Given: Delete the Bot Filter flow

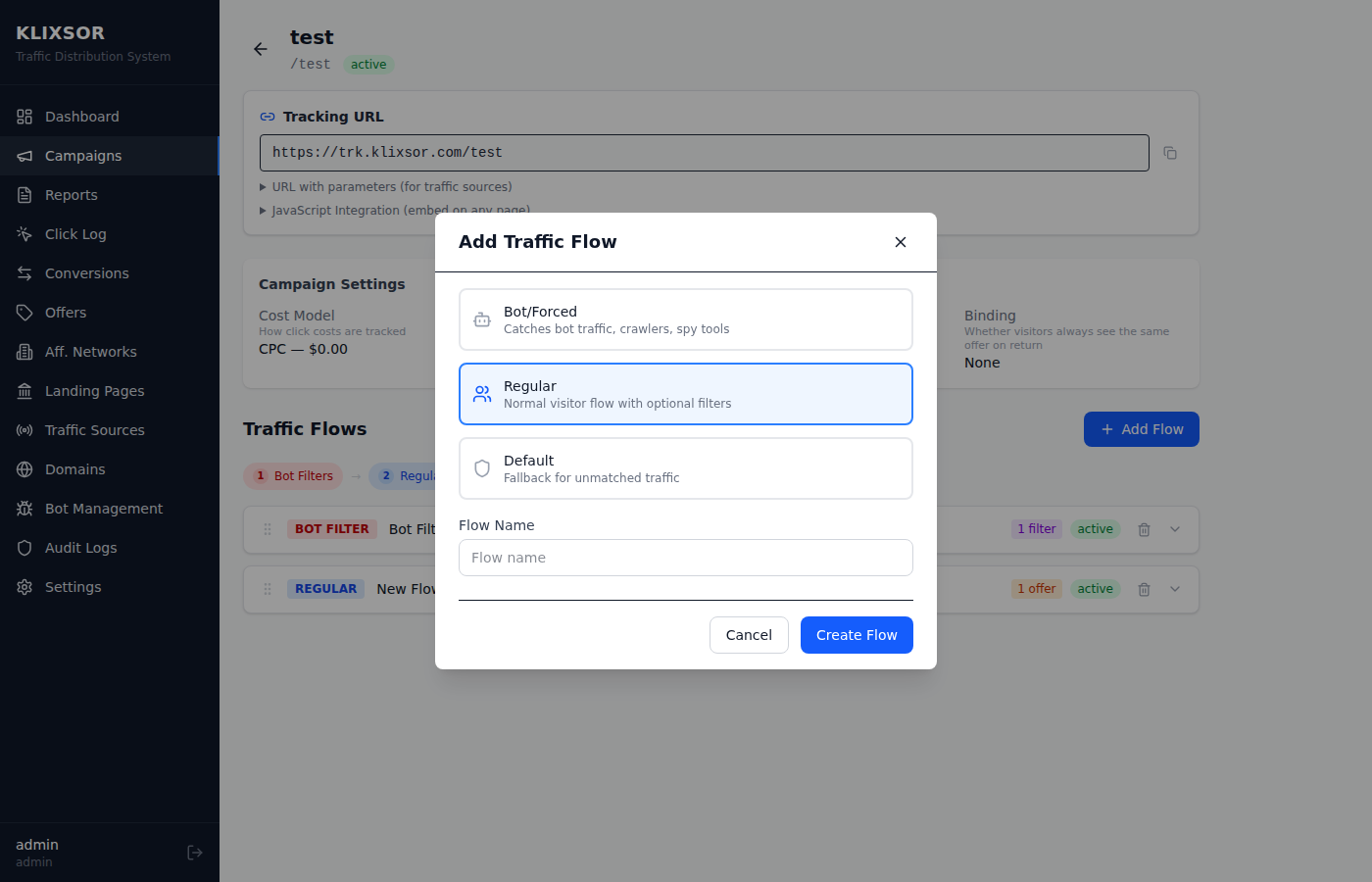Looking at the screenshot, I should 1144,529.
